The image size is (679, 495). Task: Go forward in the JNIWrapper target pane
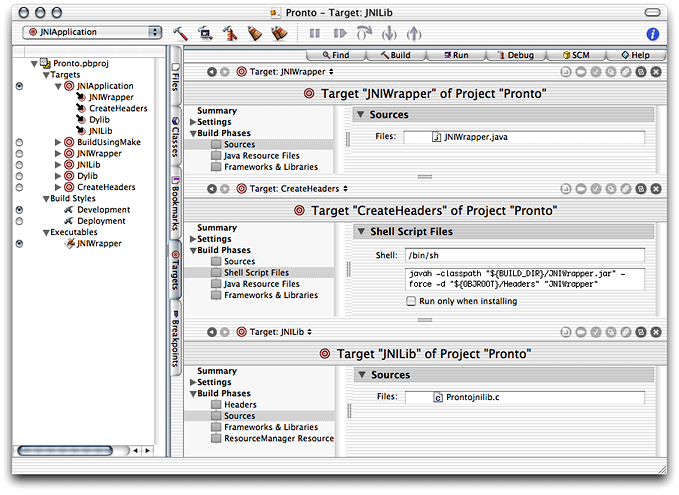point(225,72)
